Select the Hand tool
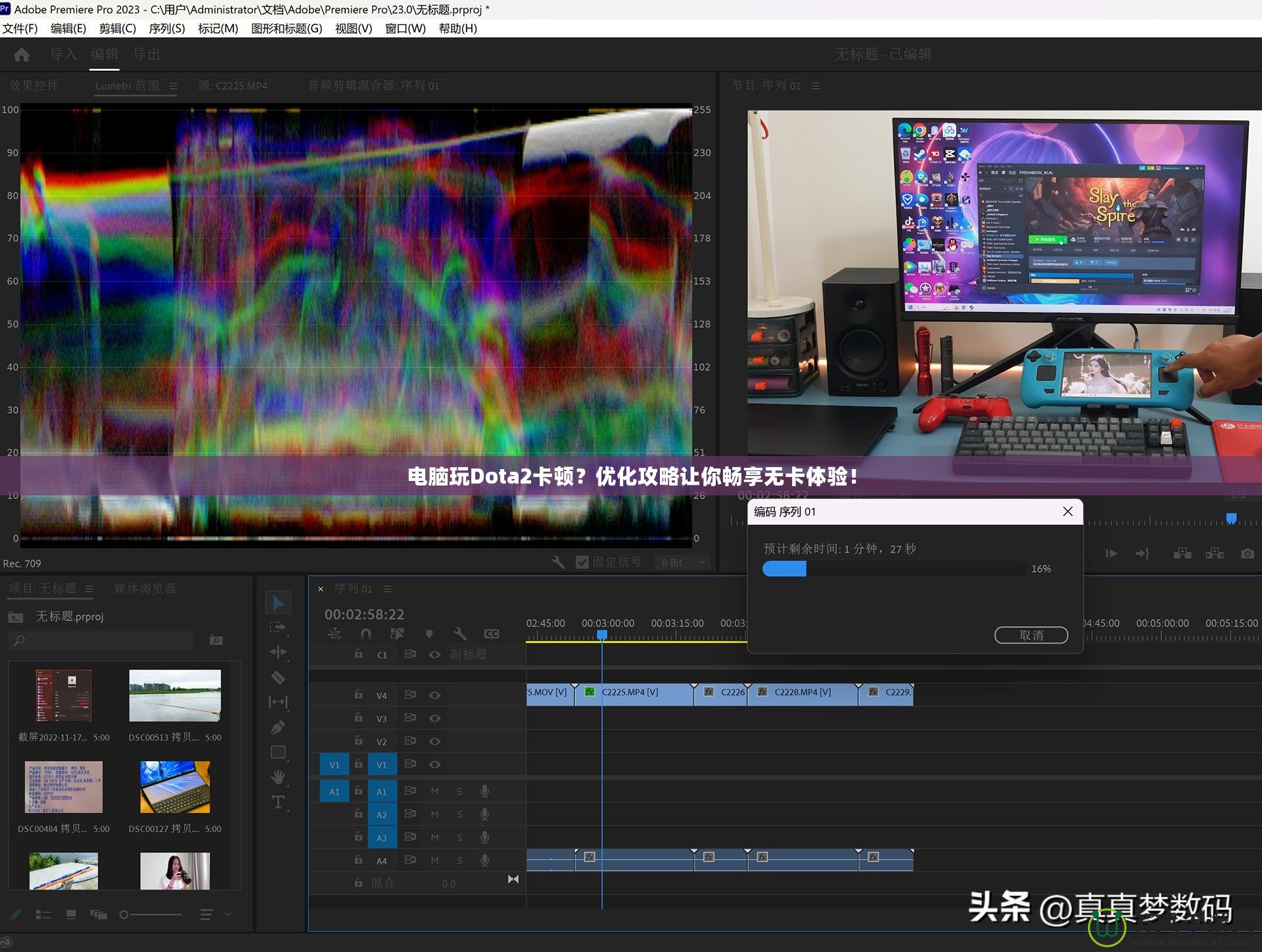The width and height of the screenshot is (1262, 952). point(278,777)
